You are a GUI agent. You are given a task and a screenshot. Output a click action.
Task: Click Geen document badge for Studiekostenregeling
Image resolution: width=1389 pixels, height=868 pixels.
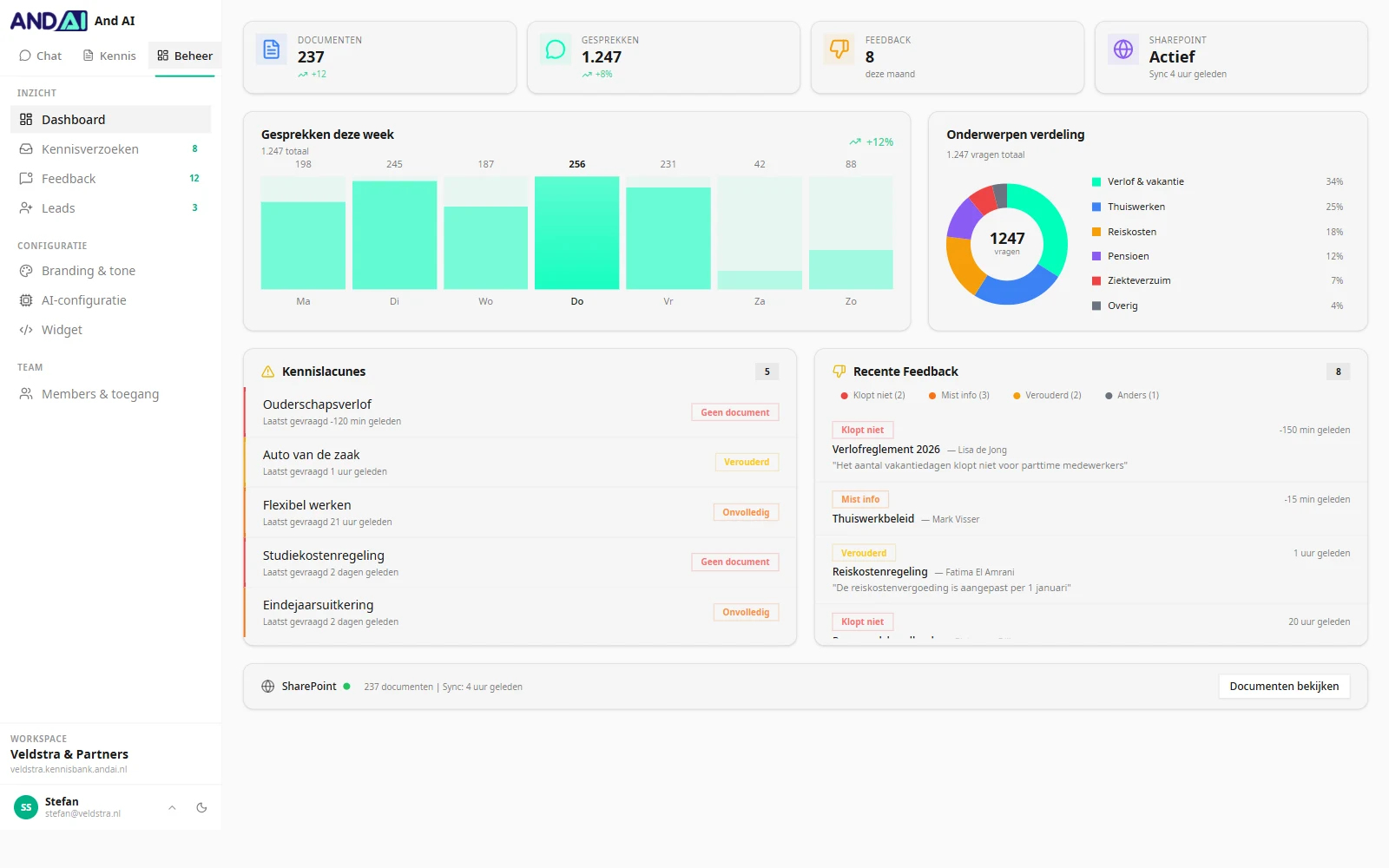[735, 562]
